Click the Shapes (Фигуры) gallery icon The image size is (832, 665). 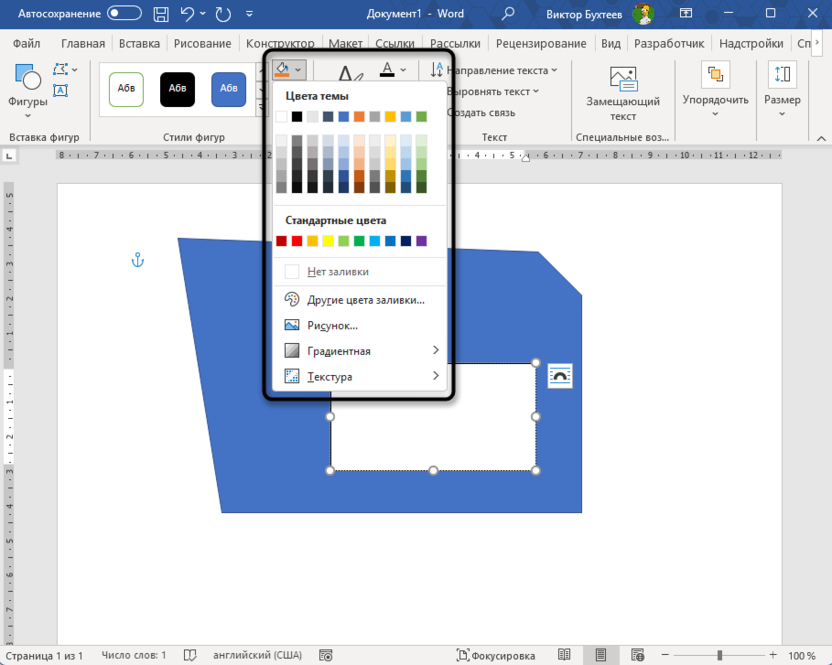(x=27, y=84)
